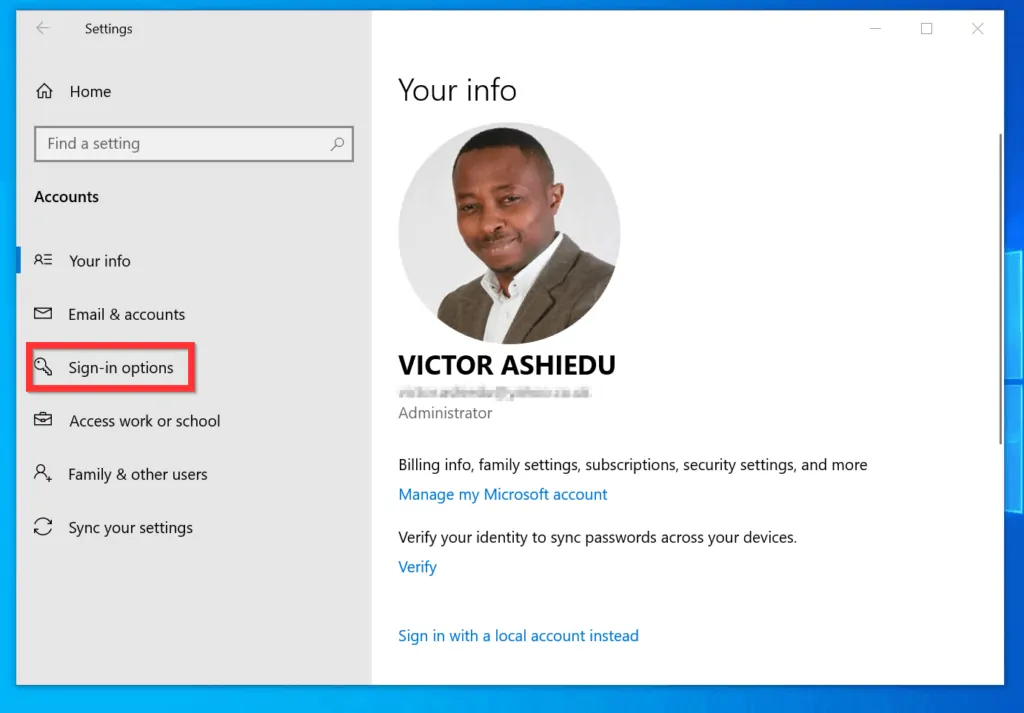This screenshot has width=1024, height=713.
Task: Click the search magnifier icon
Action: point(338,144)
